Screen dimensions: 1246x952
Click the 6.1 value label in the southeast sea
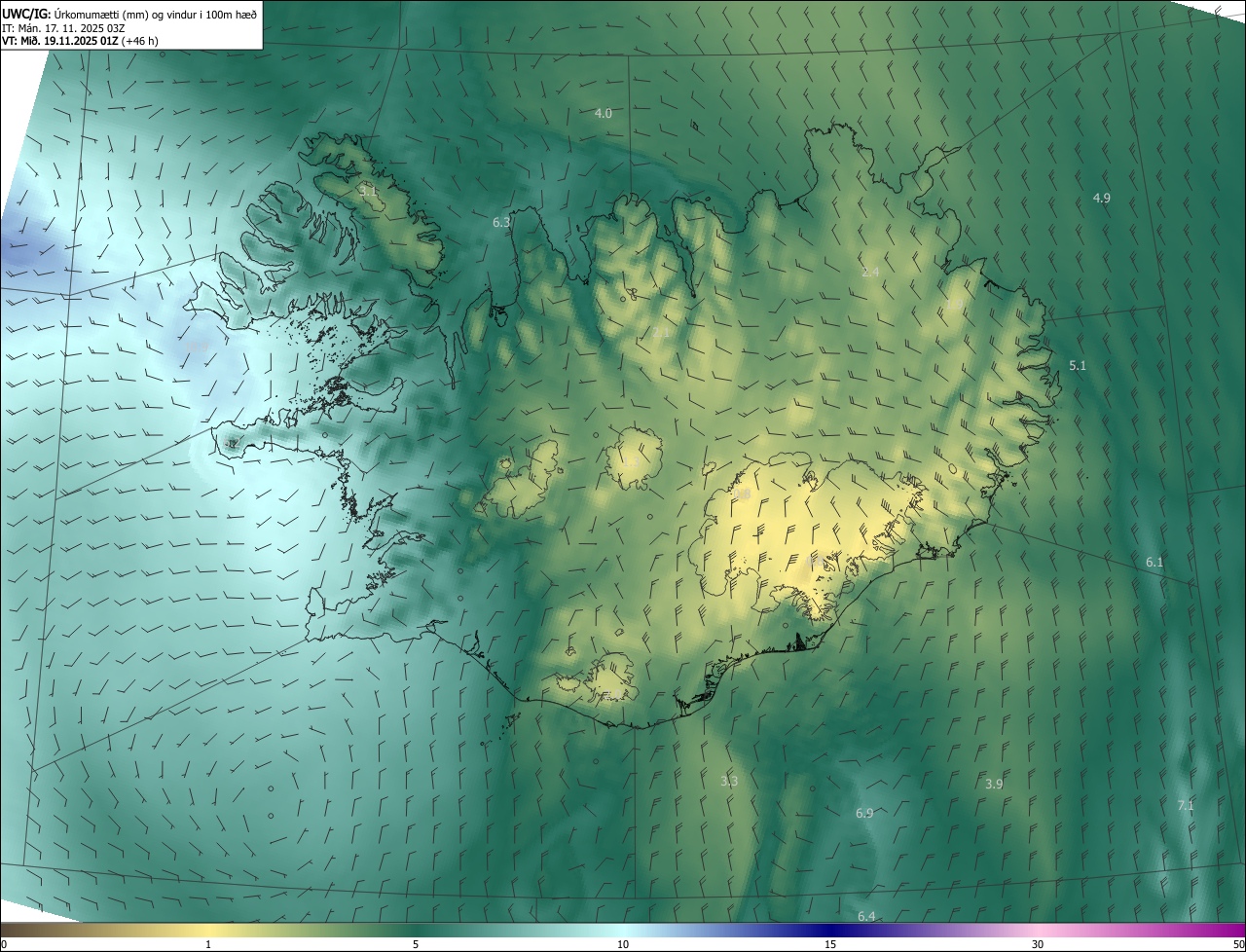1154,562
